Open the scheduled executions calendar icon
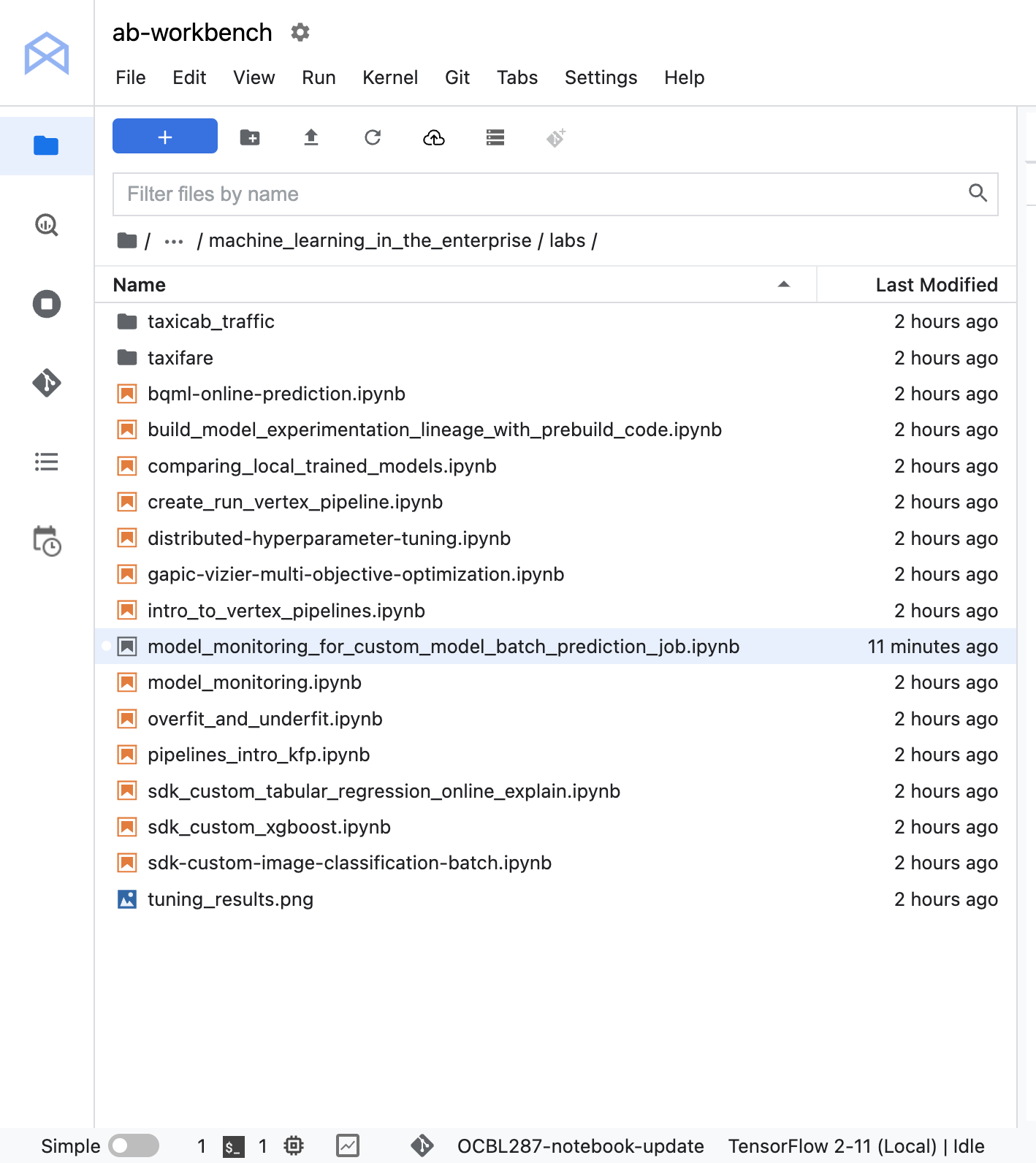This screenshot has height=1163, width=1036. pos(47,541)
